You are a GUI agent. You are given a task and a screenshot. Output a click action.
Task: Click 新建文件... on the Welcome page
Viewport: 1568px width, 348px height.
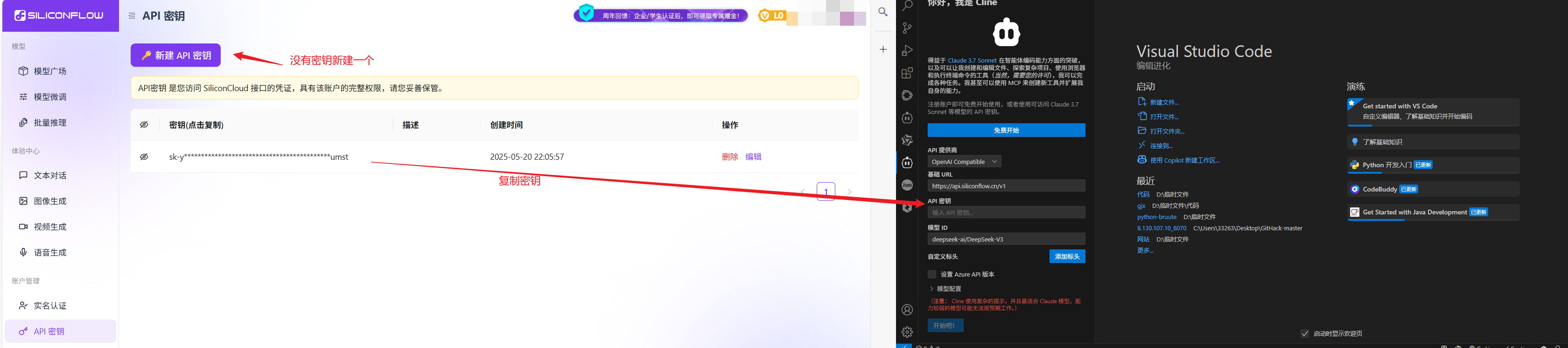click(1158, 102)
